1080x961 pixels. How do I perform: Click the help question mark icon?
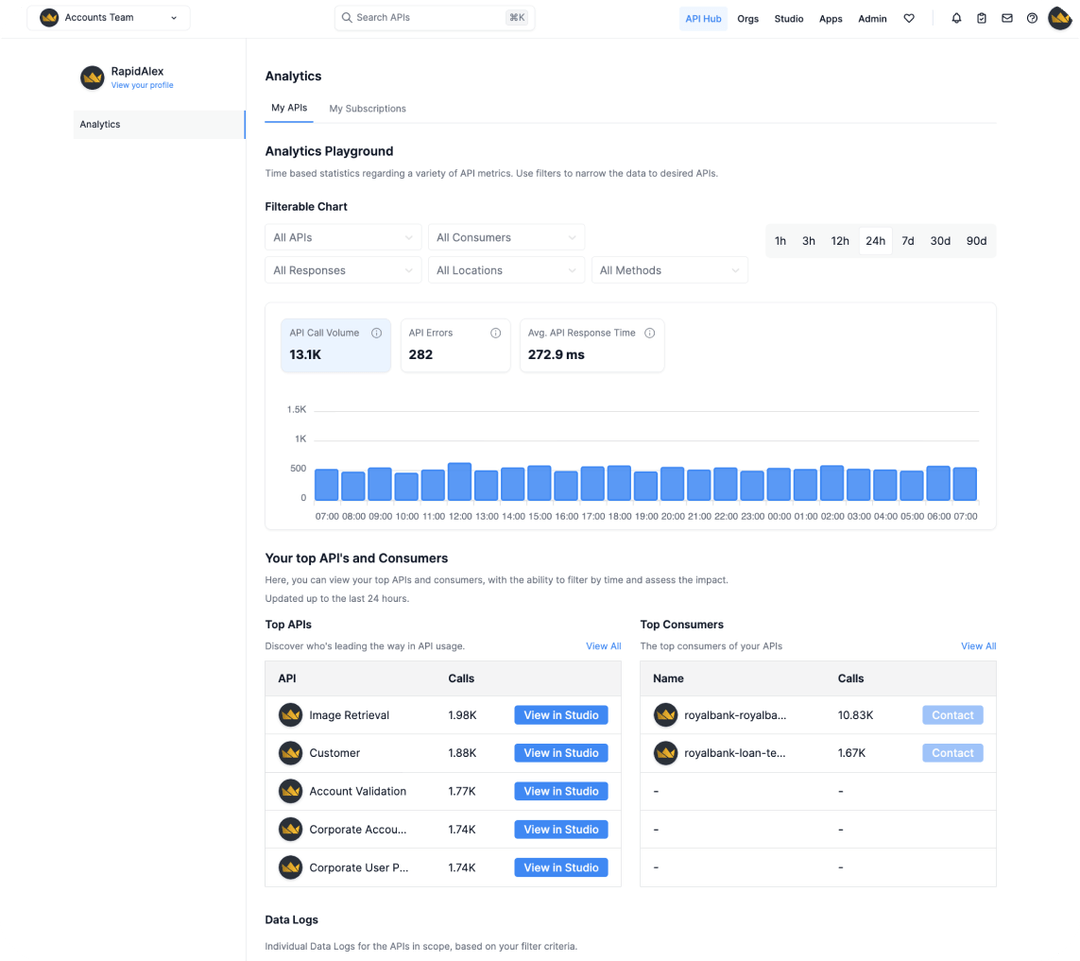(1031, 17)
